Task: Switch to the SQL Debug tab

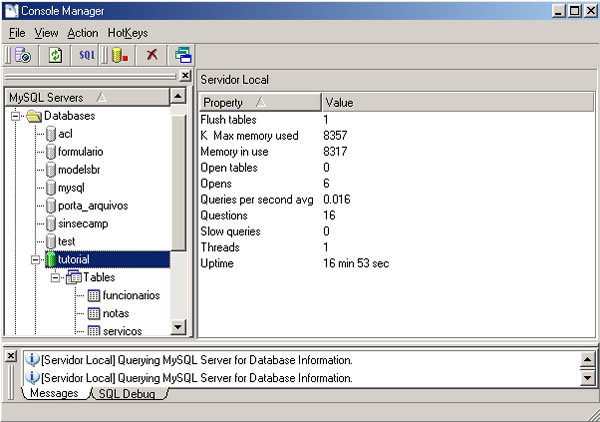Action: [x=127, y=394]
